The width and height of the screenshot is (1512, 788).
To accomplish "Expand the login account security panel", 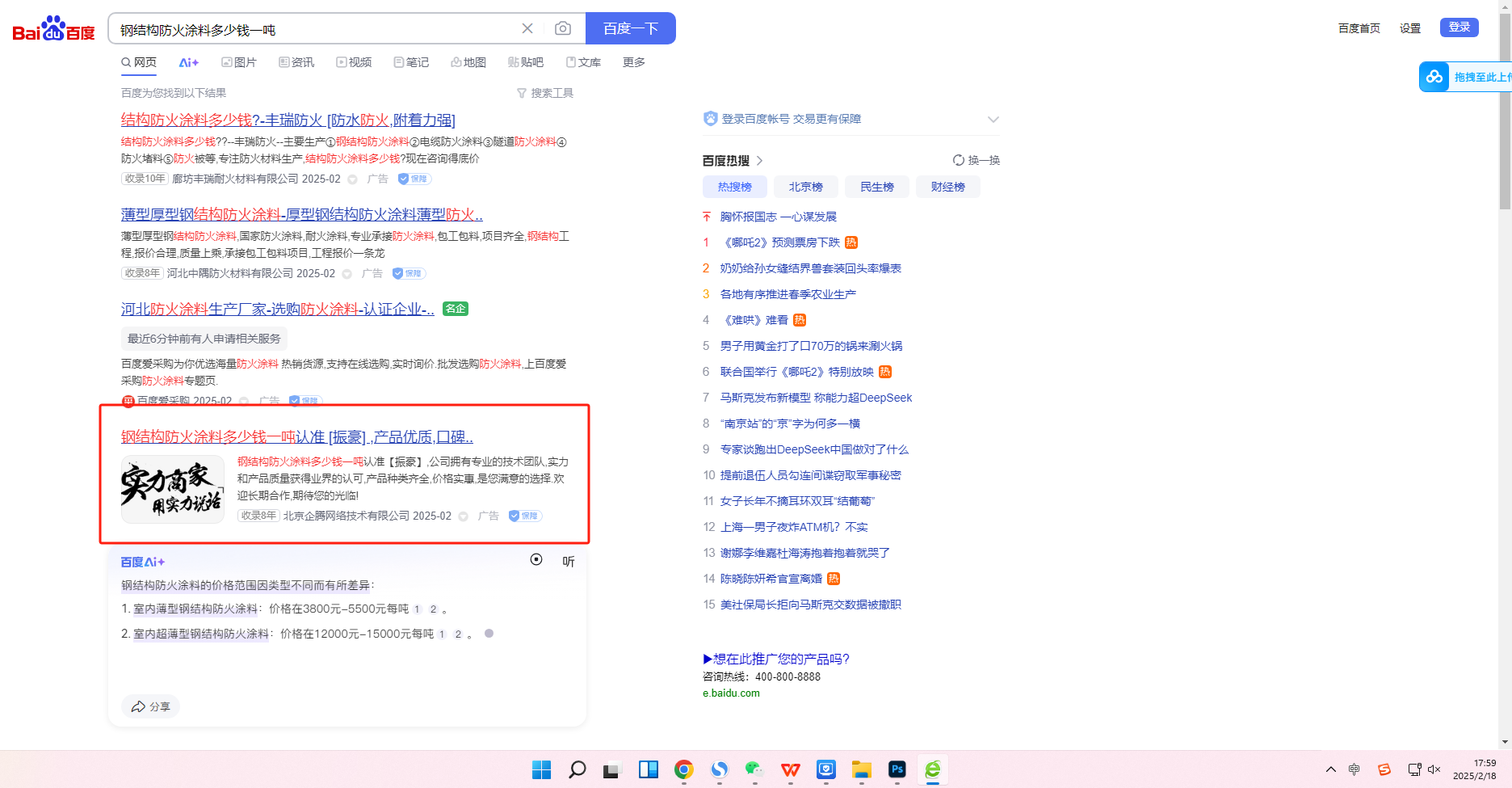I will [993, 120].
